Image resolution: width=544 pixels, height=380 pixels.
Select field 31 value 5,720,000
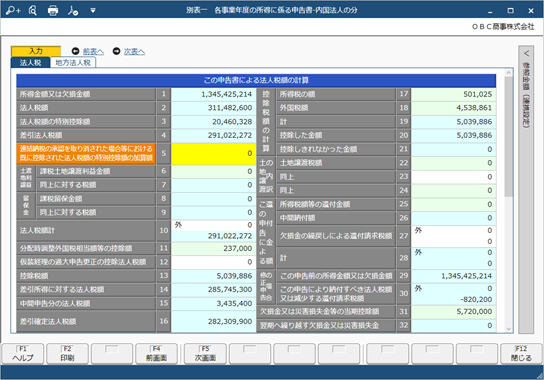453,312
